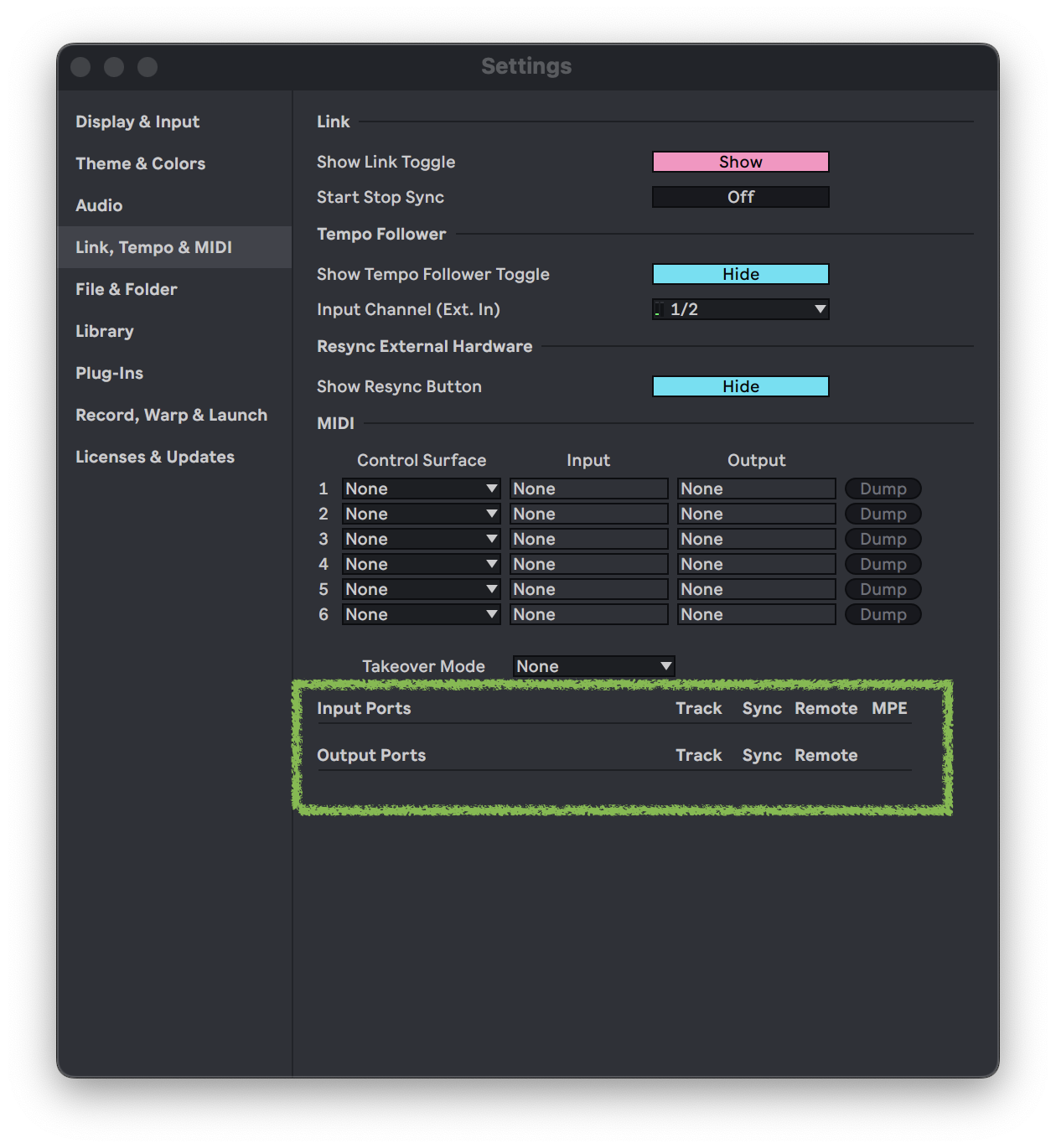Open Input Channel (Ext. In) dropdown
The image size is (1056, 1148).
pyautogui.click(x=741, y=309)
